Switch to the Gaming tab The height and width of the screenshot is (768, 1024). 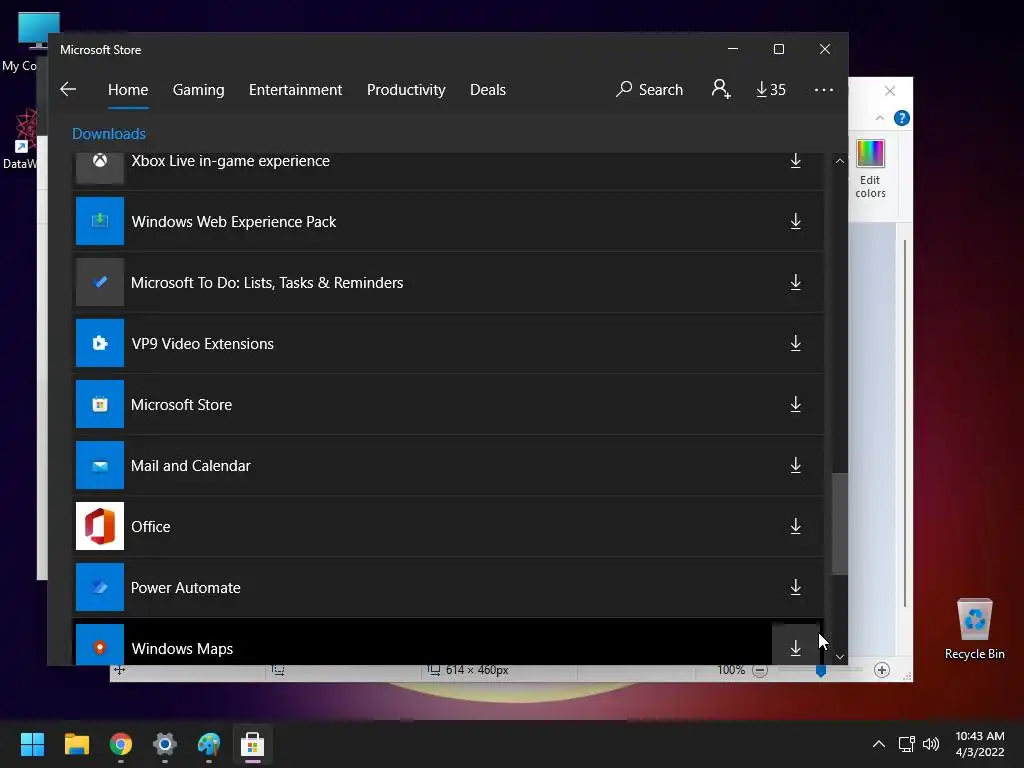tap(199, 89)
